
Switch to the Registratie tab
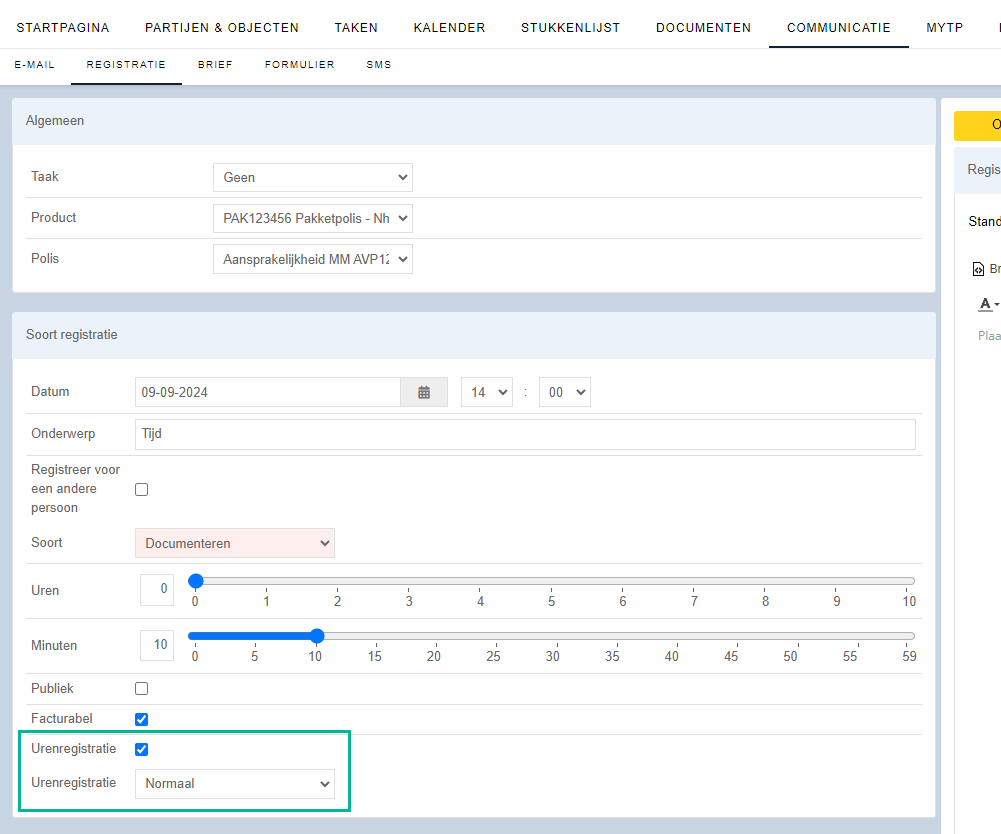tap(126, 64)
